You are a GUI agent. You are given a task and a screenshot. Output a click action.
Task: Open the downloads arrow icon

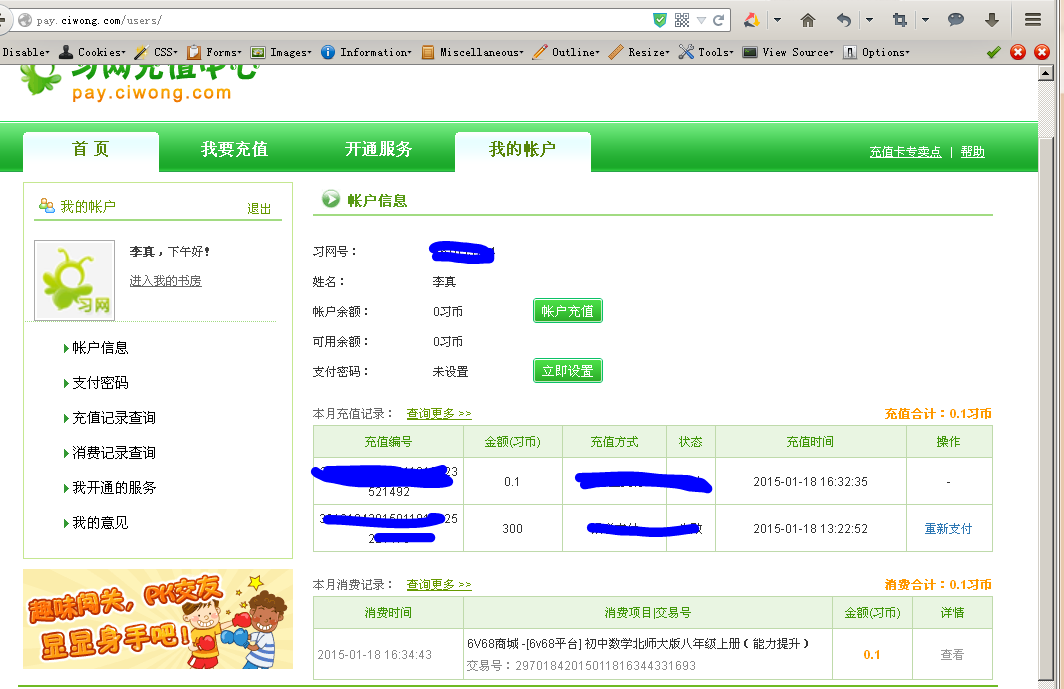[991, 20]
